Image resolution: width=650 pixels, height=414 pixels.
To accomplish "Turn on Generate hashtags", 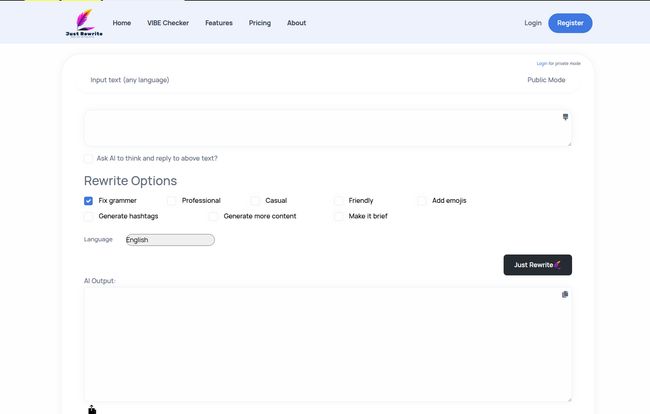I will (x=88, y=216).
